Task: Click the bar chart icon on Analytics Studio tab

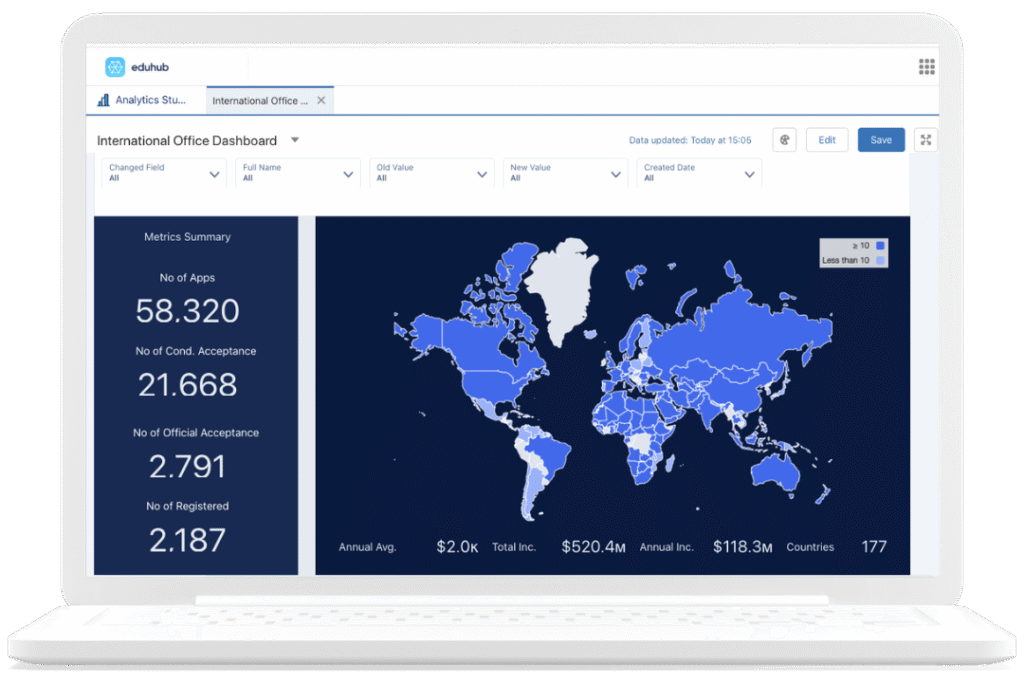Action: click(x=104, y=100)
